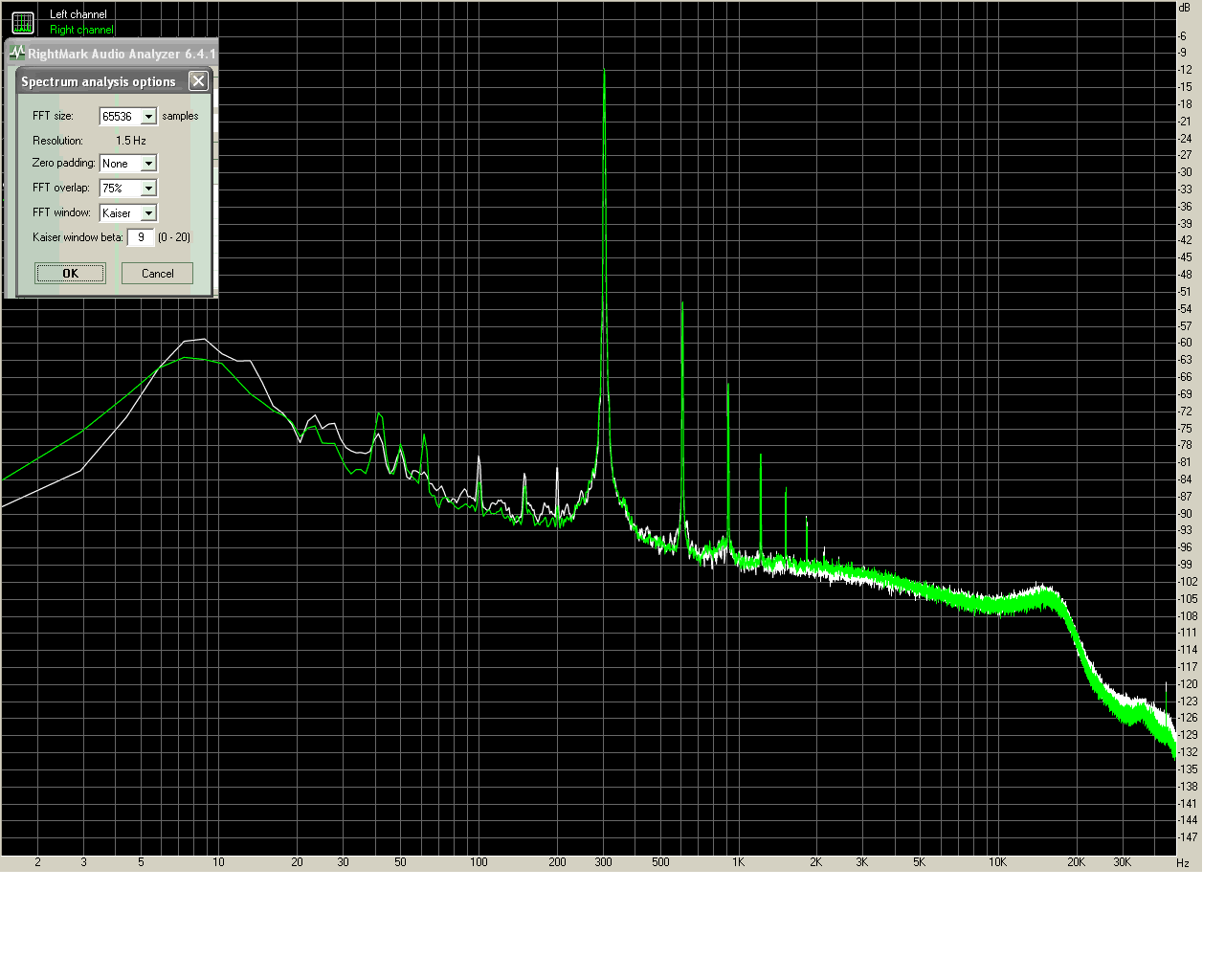Click the 20K frequency axis label
This screenshot has width=1225, height=980.
pos(1076,862)
